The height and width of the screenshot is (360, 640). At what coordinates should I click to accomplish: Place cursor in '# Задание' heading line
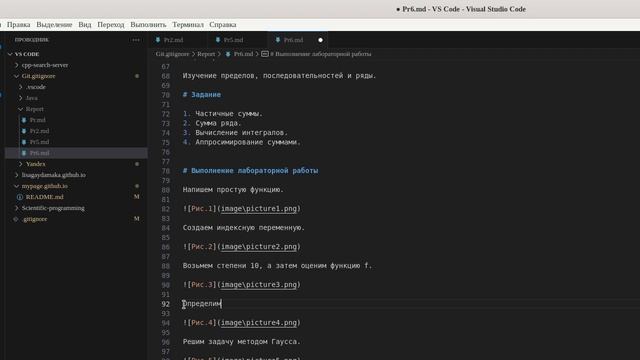coord(202,95)
